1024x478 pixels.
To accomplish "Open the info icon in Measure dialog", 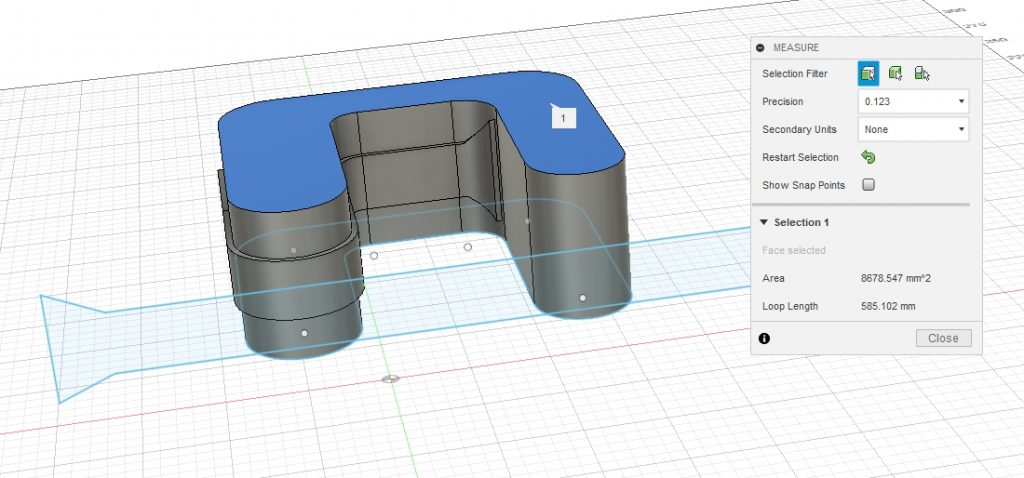I will [x=764, y=338].
